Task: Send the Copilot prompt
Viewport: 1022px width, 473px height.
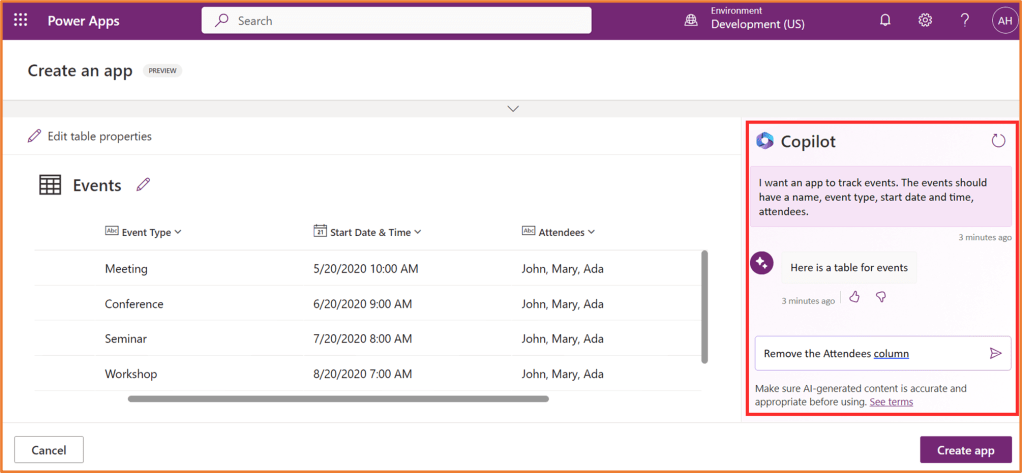Action: point(995,353)
